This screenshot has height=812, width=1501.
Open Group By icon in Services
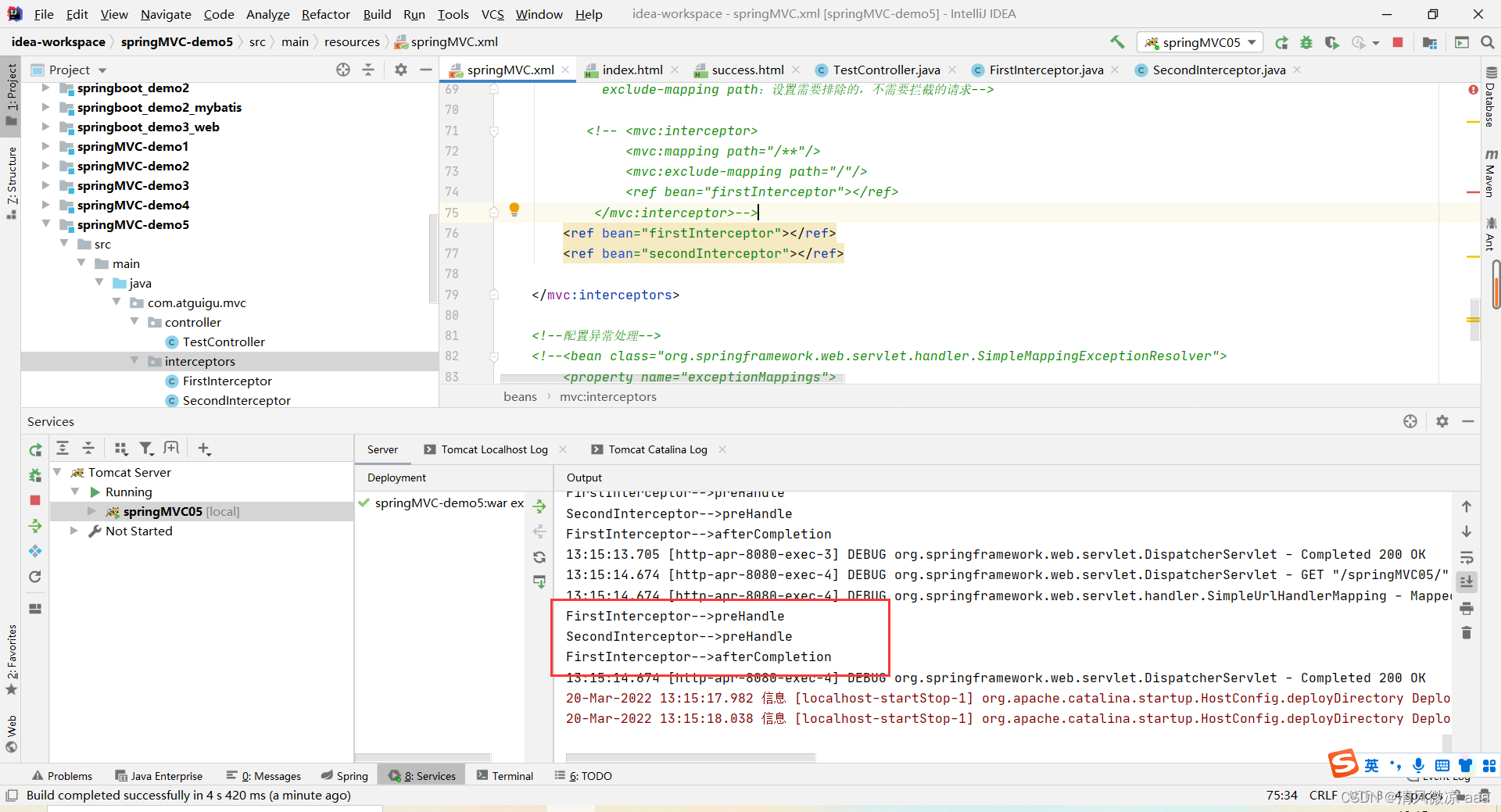pos(121,448)
